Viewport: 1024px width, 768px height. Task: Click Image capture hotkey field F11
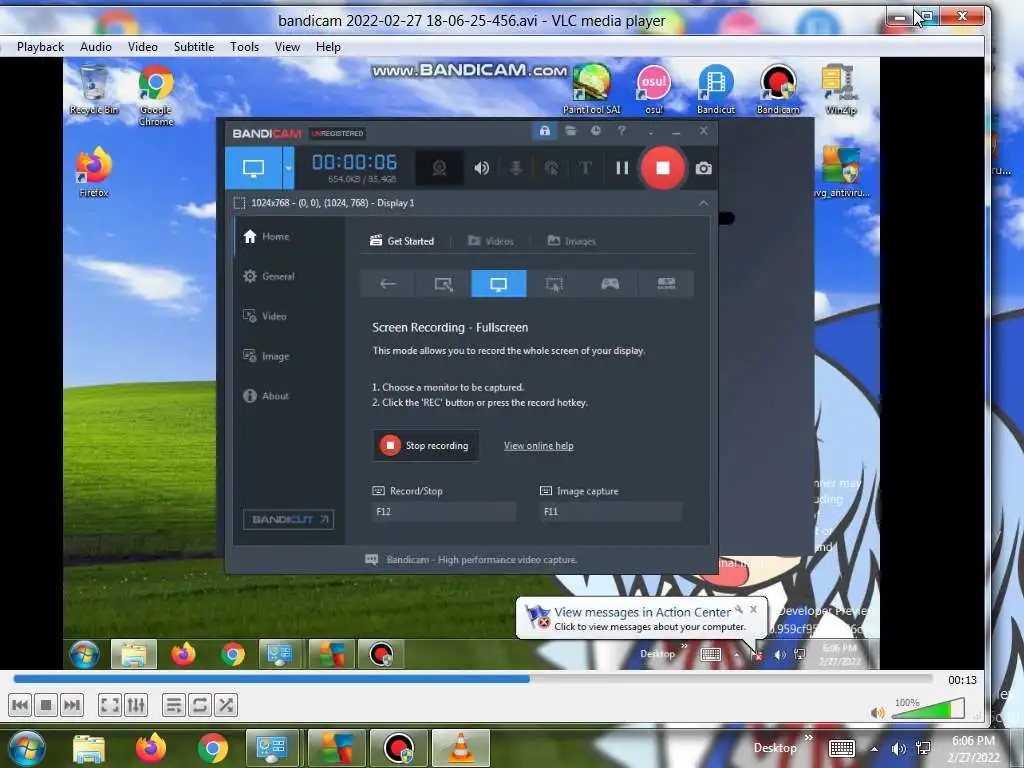(611, 511)
